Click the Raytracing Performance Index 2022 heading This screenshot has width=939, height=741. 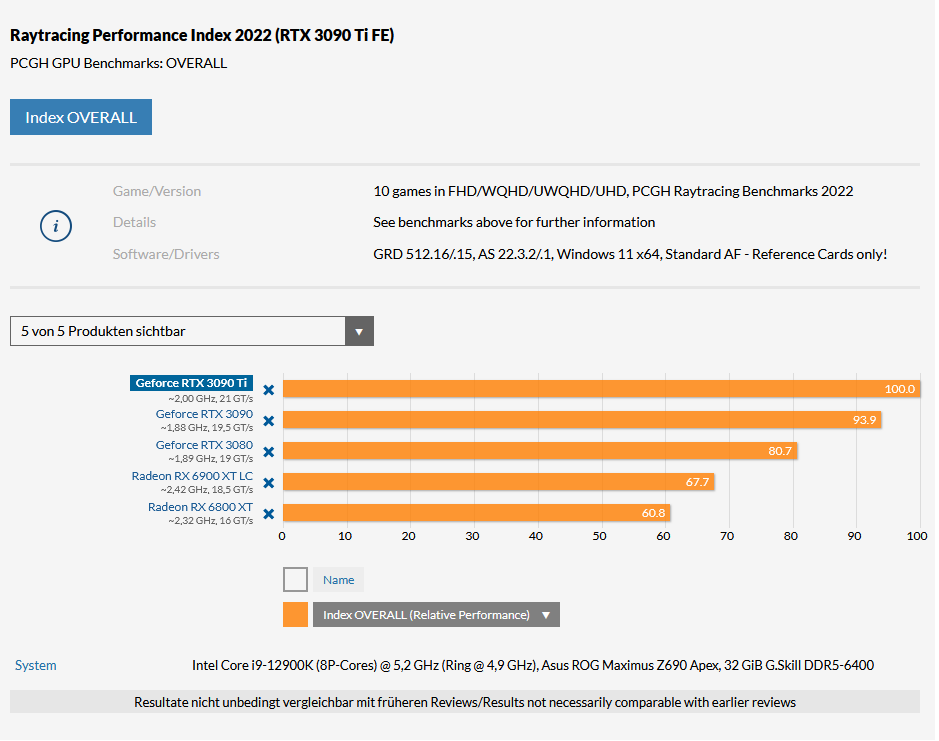coord(202,36)
